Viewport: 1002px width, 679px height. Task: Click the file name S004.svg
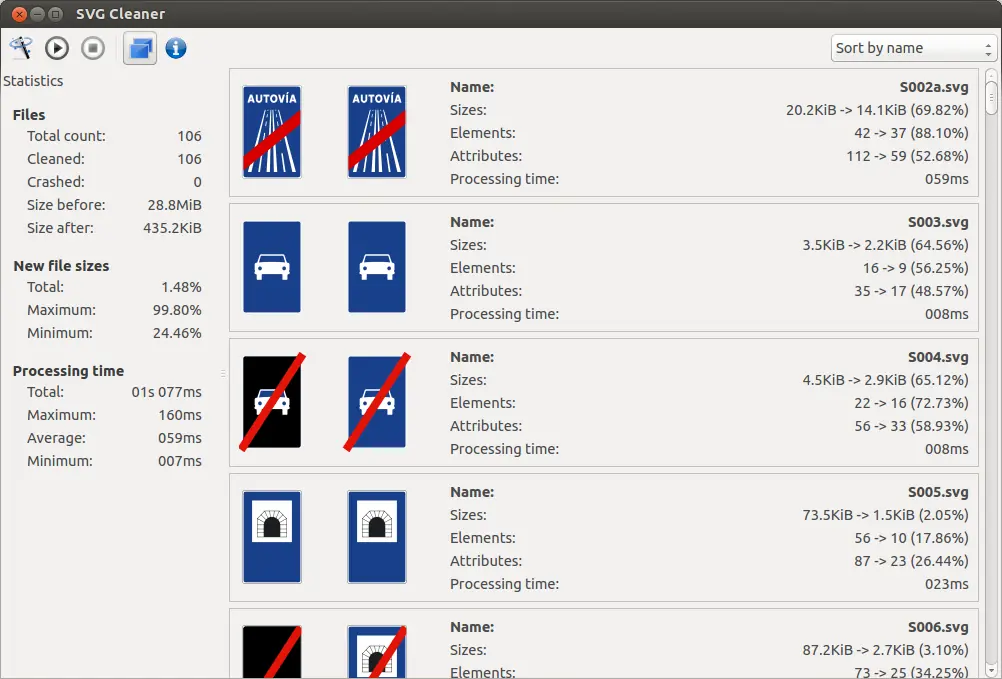[x=938, y=357]
